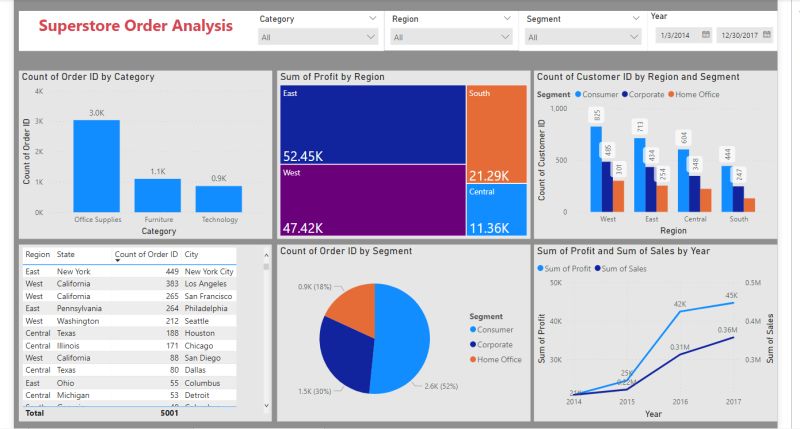Open the Segment slicer dropdown showing All
The height and width of the screenshot is (429, 800).
point(583,37)
